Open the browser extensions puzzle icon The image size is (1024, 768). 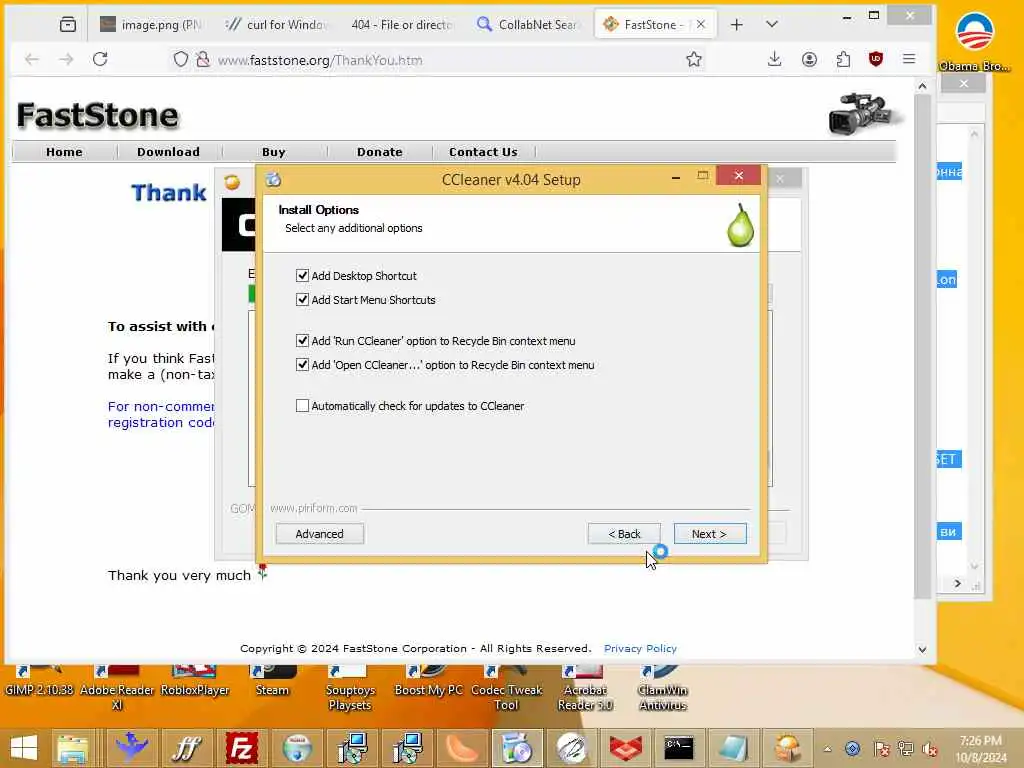[x=843, y=59]
